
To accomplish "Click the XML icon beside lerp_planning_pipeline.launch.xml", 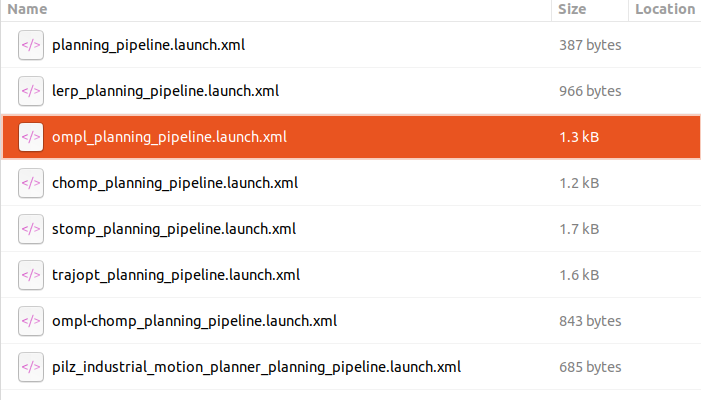I will coord(31,91).
